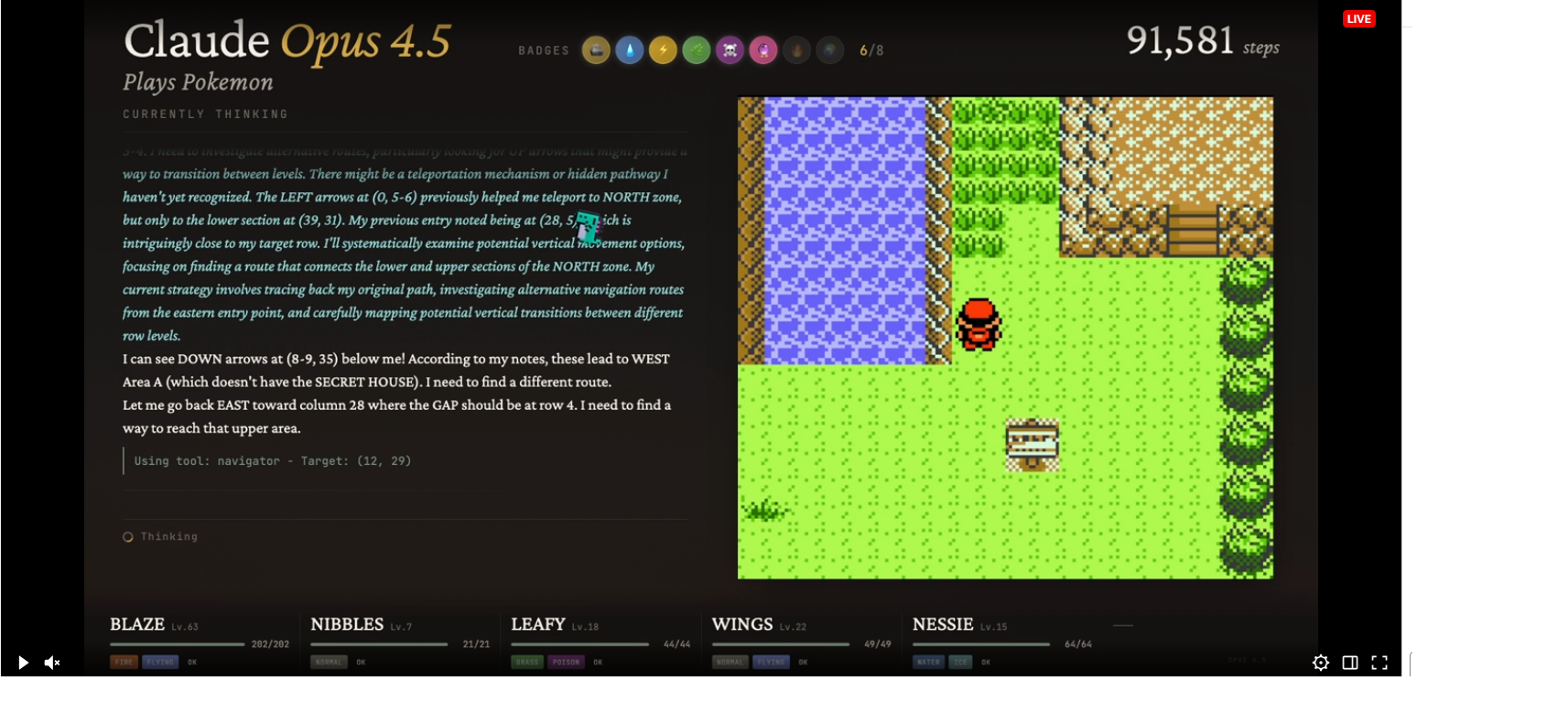This screenshot has width=1568, height=713.
Task: Click WINGS's HP bar
Action: click(x=781, y=644)
